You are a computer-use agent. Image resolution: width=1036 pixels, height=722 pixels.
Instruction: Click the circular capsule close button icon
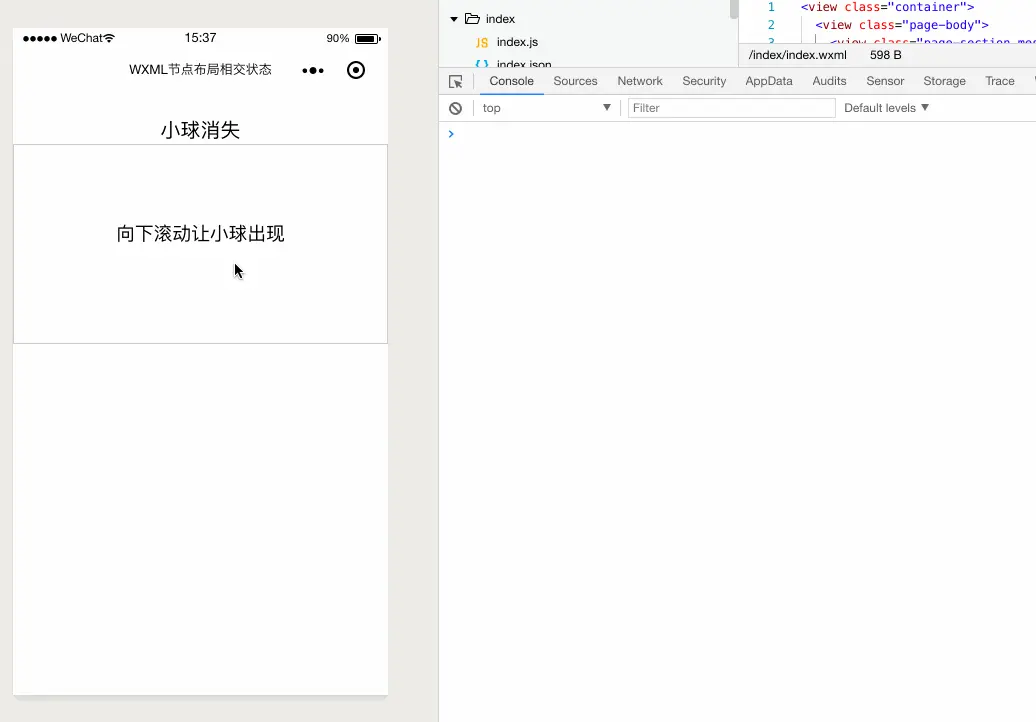(x=356, y=70)
